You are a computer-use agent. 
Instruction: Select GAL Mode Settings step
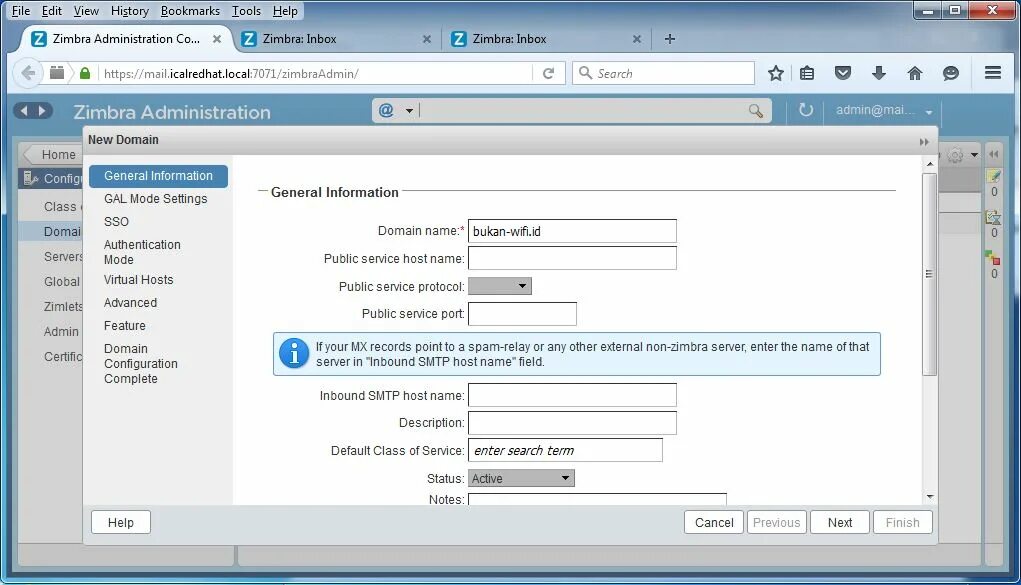pos(156,199)
